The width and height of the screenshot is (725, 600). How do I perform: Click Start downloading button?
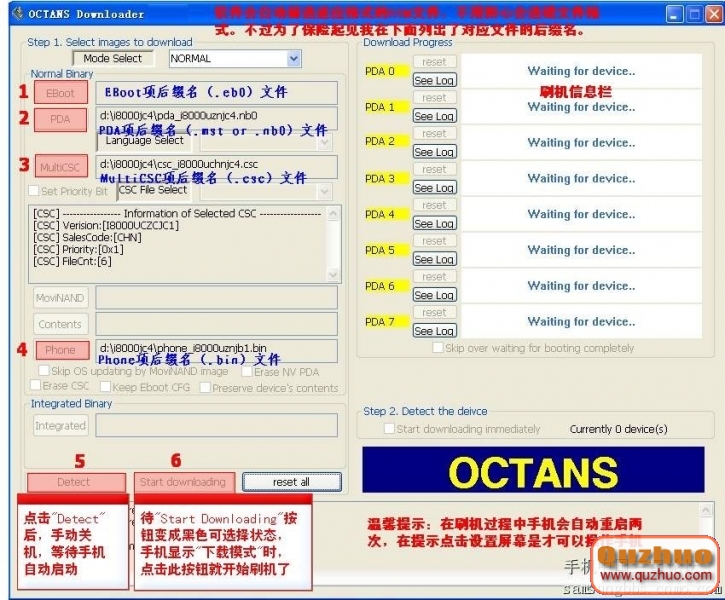coord(184,482)
